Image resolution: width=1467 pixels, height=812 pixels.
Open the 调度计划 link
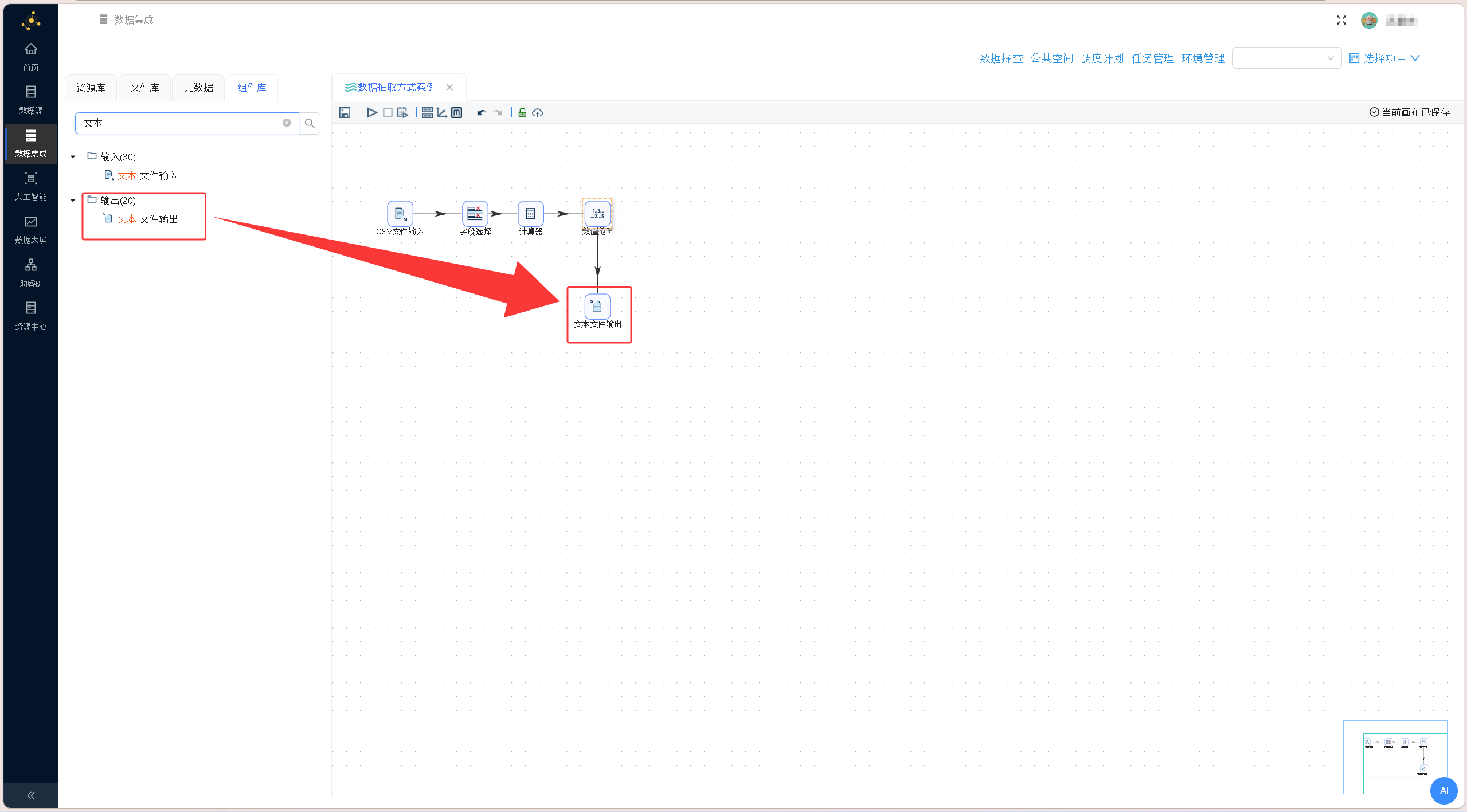(x=1102, y=58)
